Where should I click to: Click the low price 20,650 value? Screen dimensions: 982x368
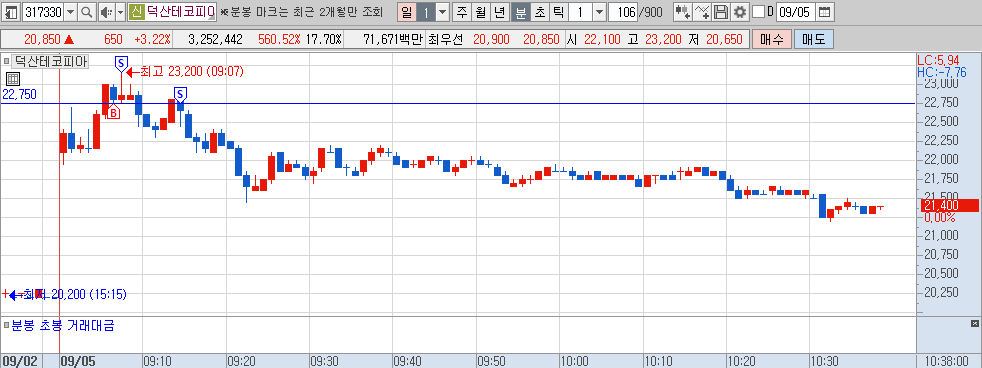[x=724, y=39]
